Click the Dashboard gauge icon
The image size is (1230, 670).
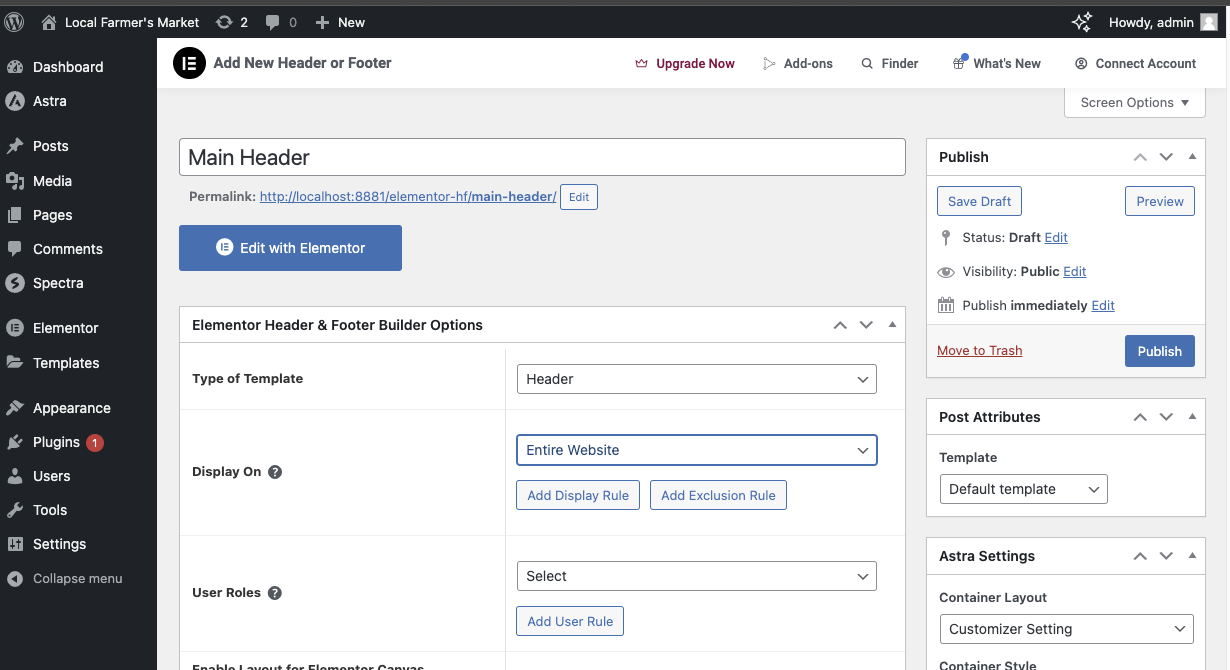tap(15, 67)
